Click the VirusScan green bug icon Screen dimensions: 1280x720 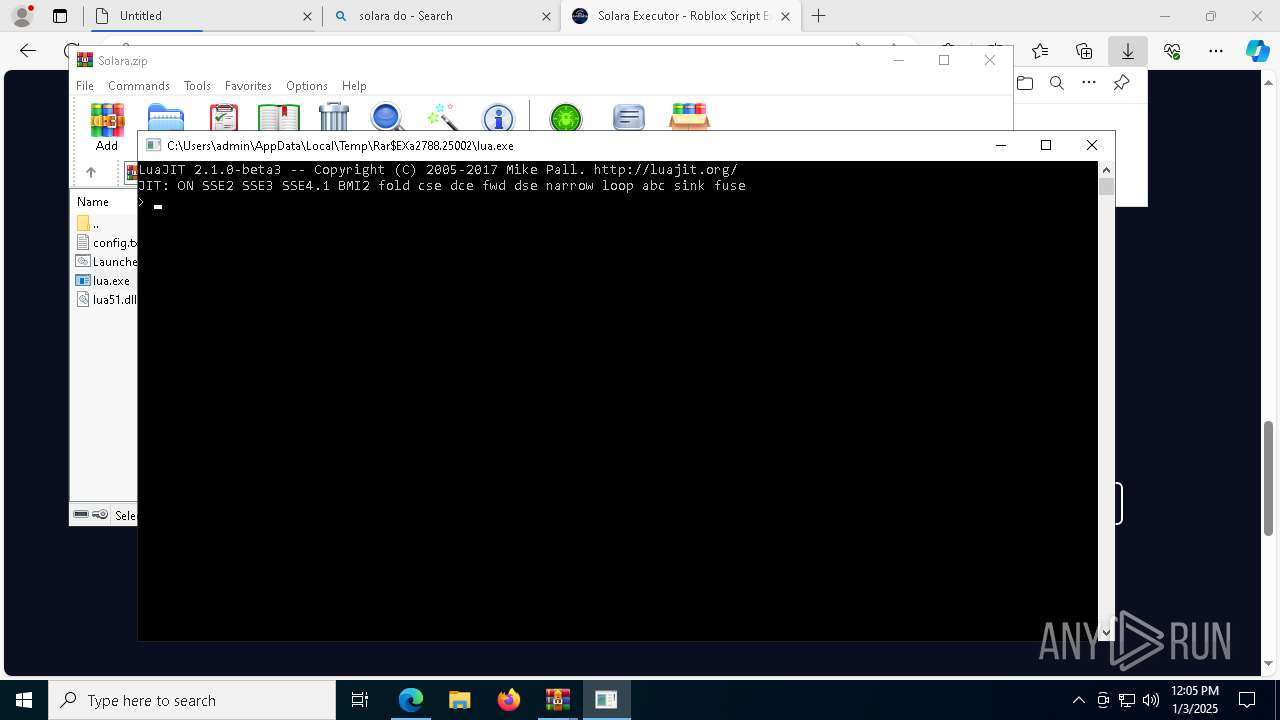tap(566, 117)
